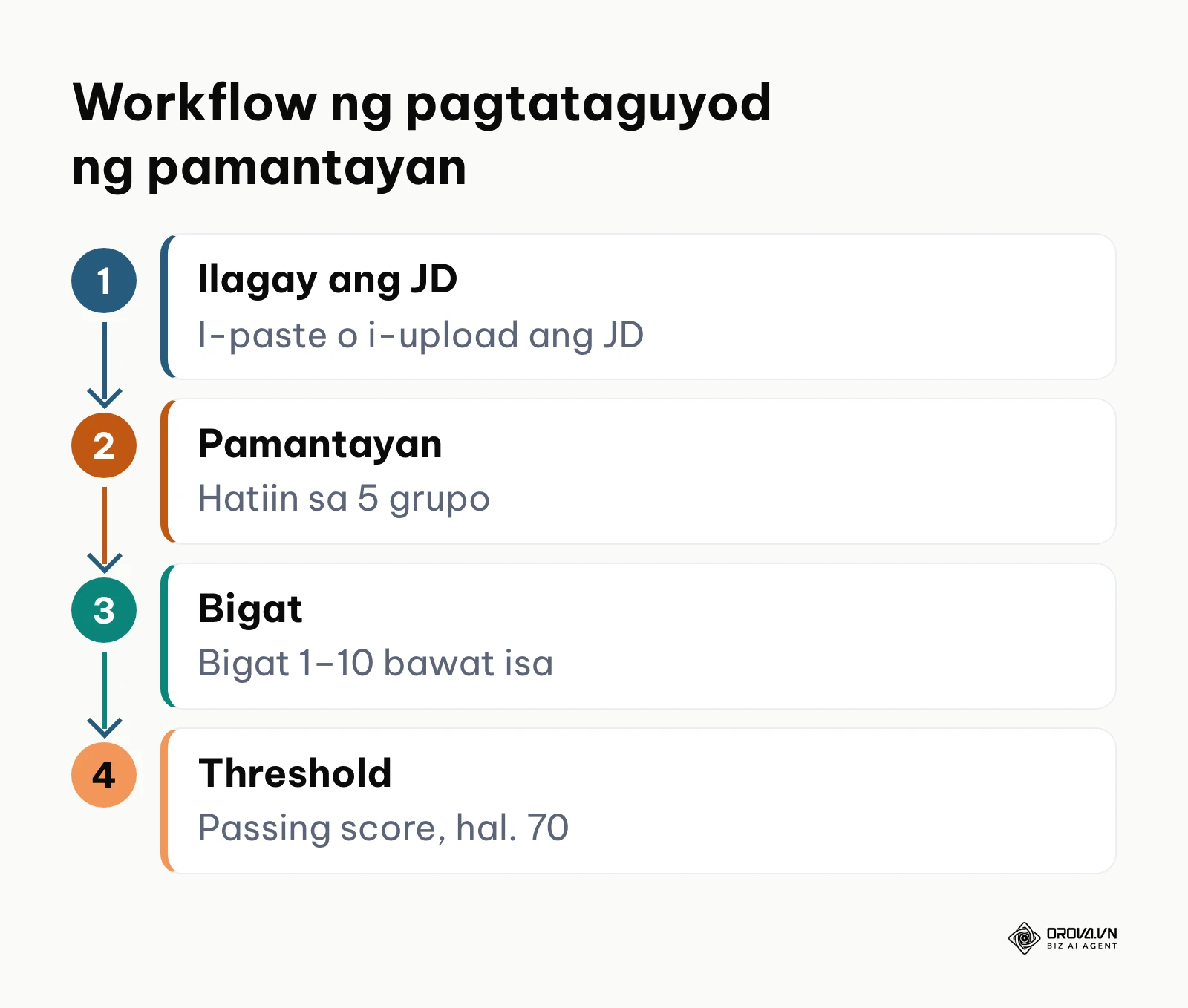Click the Orova.vn logo icon

tap(1024, 938)
